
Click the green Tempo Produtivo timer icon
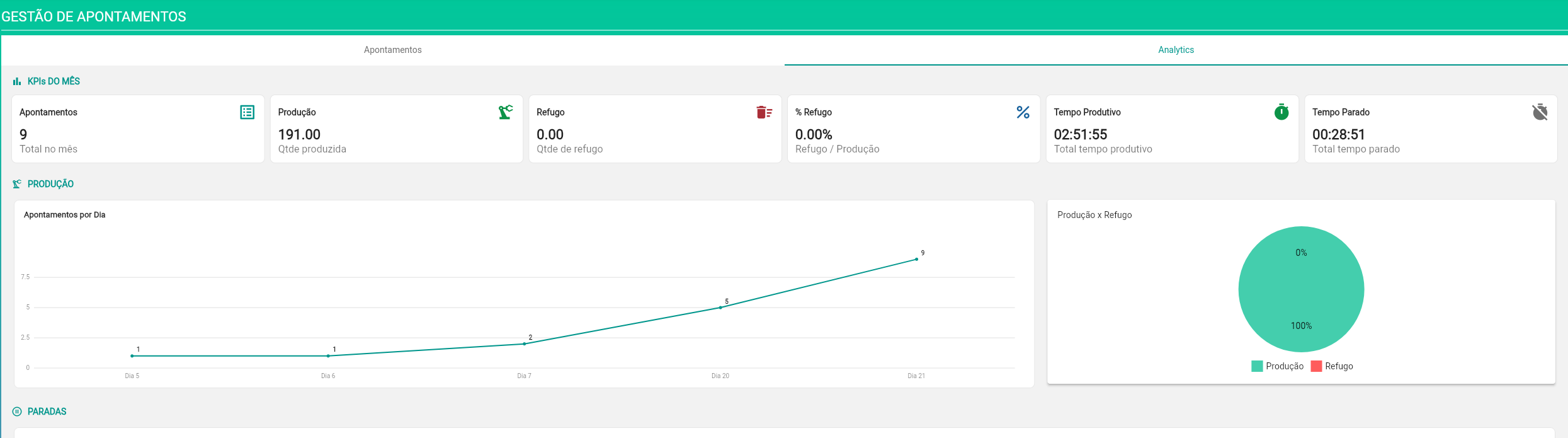(x=1281, y=112)
